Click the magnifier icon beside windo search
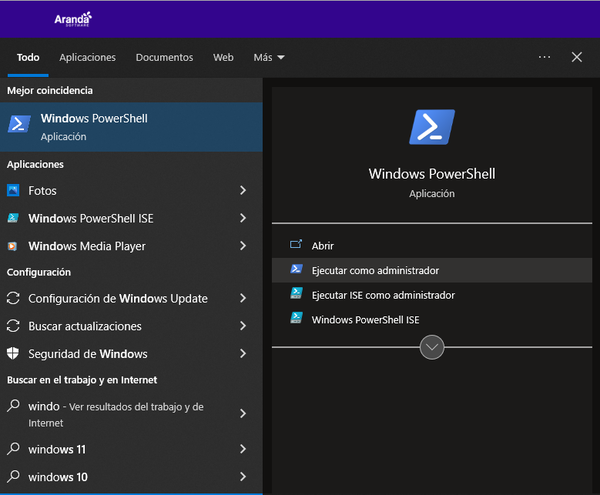 tap(13, 405)
